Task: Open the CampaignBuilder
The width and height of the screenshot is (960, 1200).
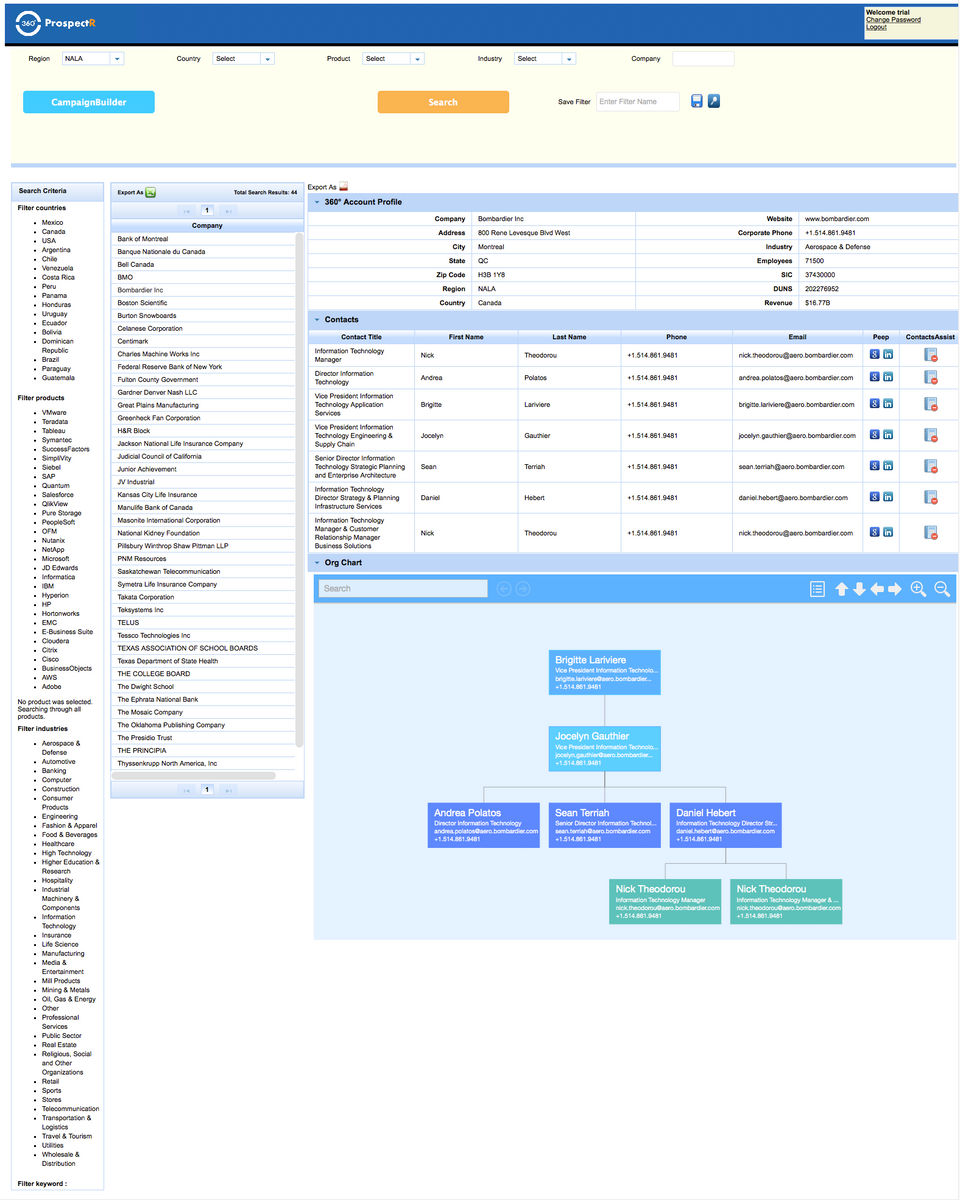Action: (x=89, y=102)
